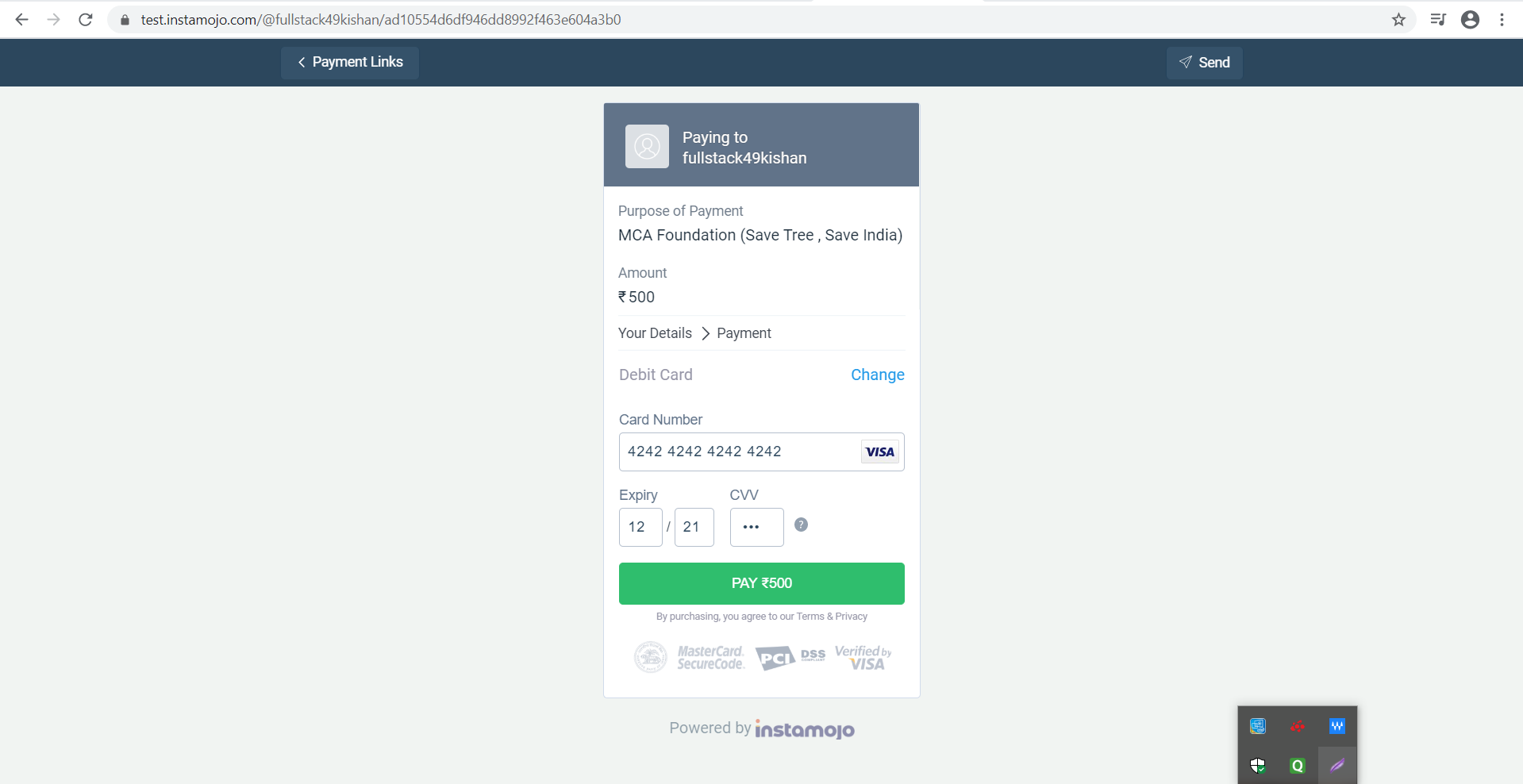The image size is (1523, 784).
Task: Click the PCI DSS compliance badge
Action: [x=790, y=657]
